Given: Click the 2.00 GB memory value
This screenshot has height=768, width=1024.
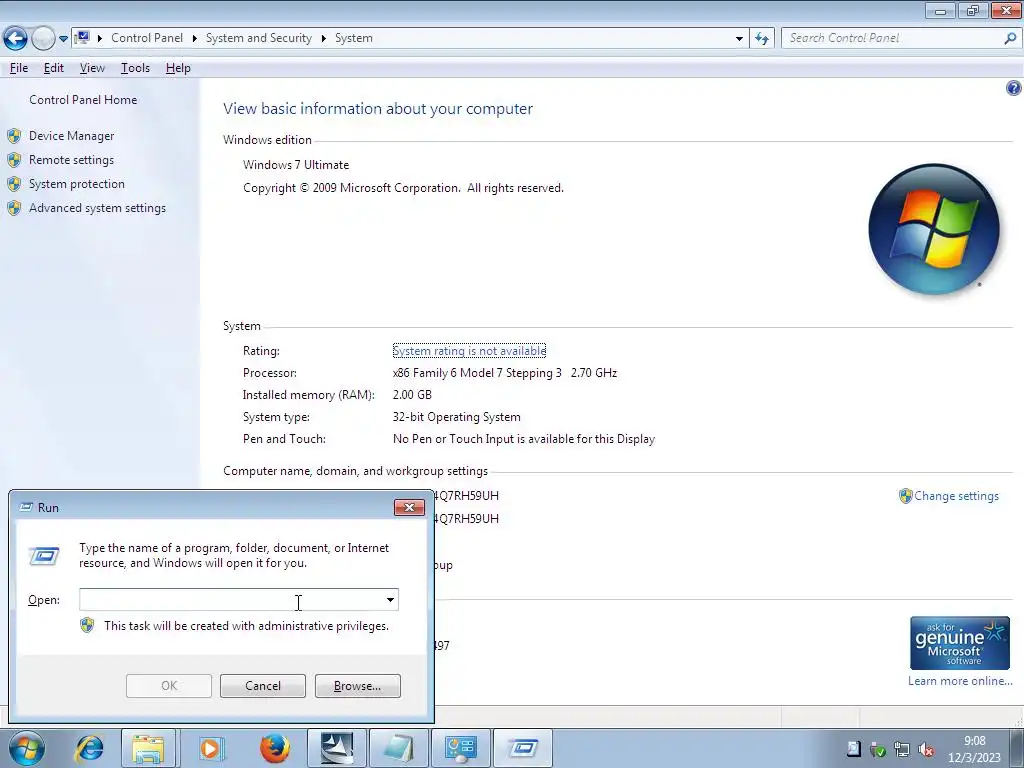Looking at the screenshot, I should coord(412,395).
